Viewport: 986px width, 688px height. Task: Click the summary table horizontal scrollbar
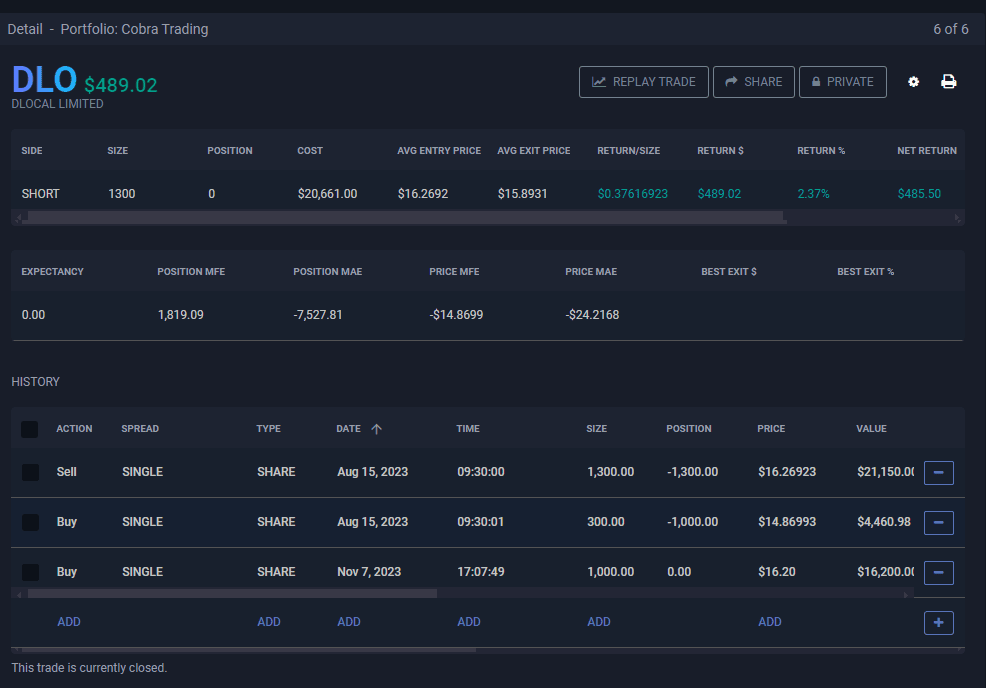click(400, 216)
